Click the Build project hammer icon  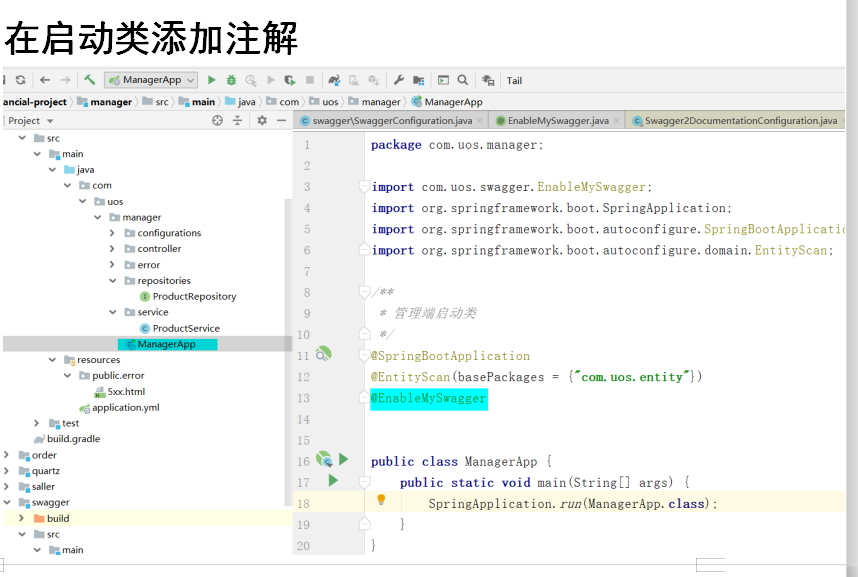(x=90, y=80)
